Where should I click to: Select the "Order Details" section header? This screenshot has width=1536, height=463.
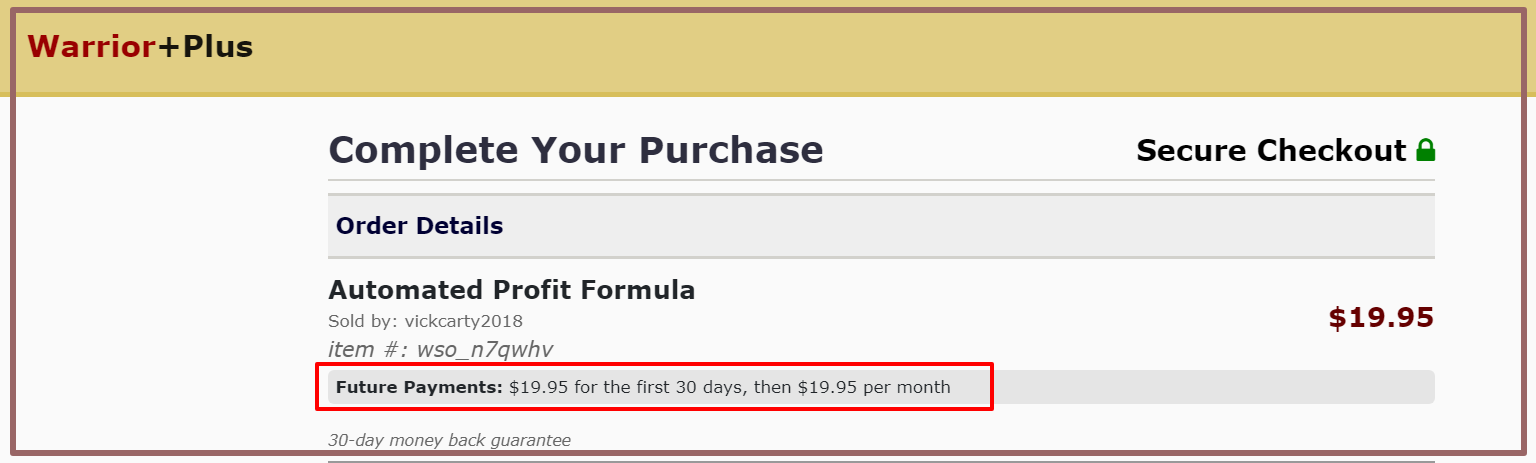(x=419, y=226)
